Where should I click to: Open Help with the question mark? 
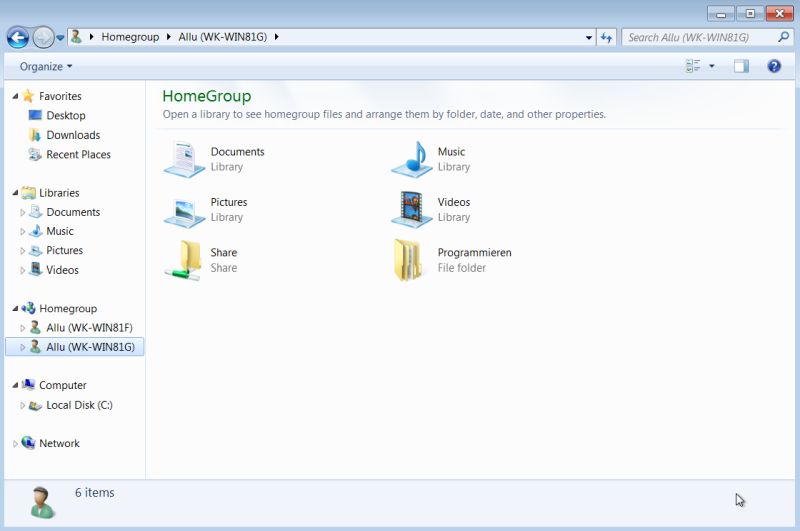[x=774, y=66]
